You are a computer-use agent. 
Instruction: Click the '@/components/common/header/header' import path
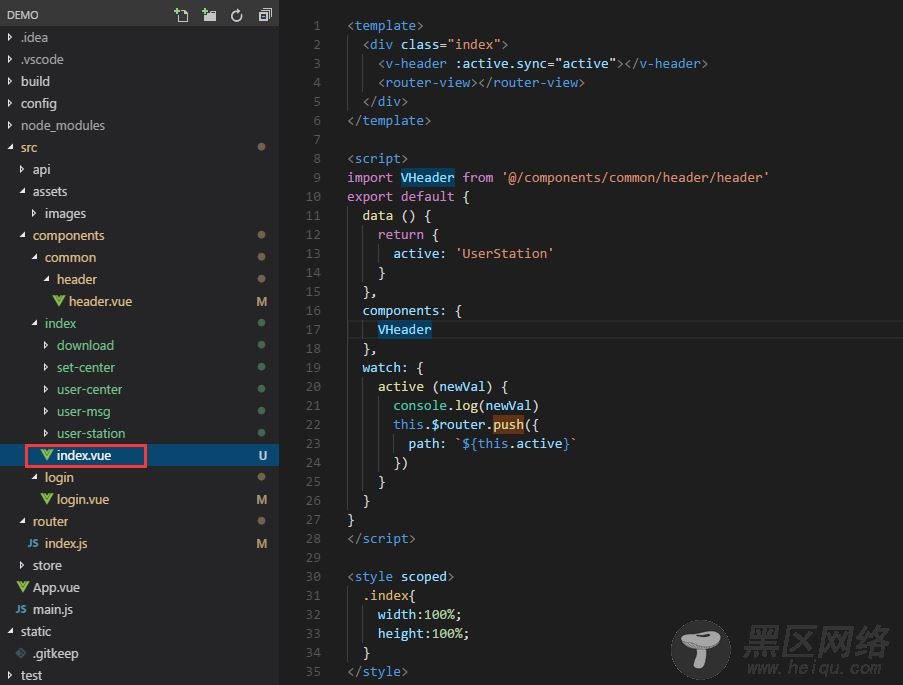click(x=635, y=177)
